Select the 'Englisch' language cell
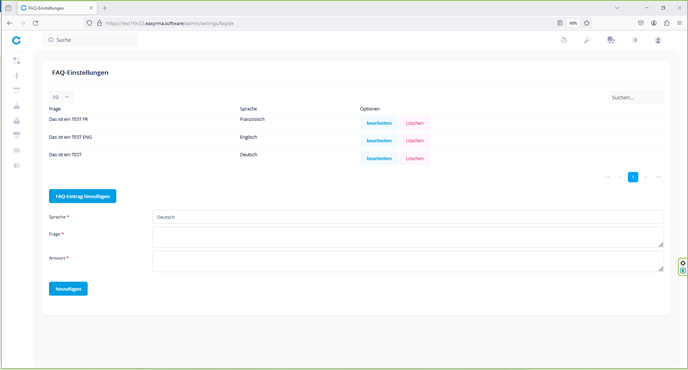 (x=248, y=137)
